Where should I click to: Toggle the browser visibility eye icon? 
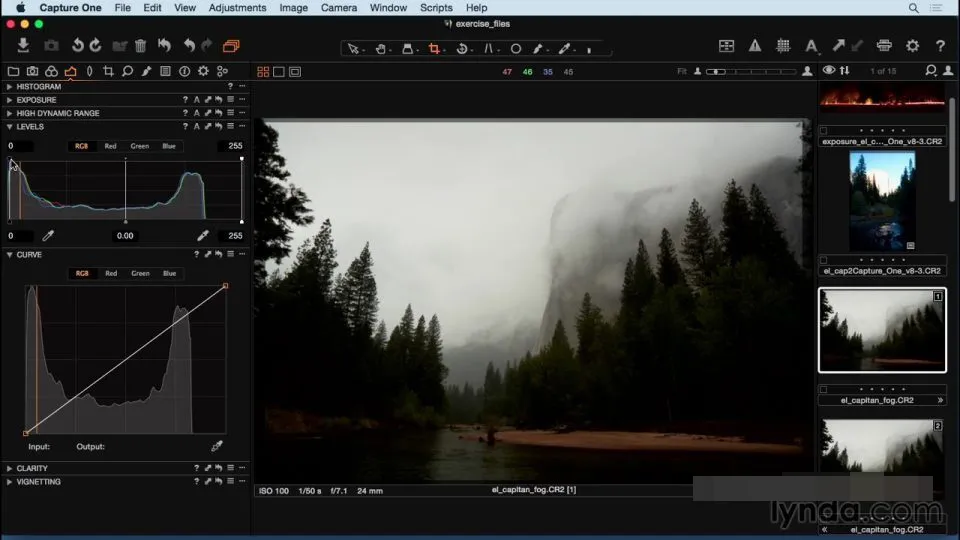(828, 70)
